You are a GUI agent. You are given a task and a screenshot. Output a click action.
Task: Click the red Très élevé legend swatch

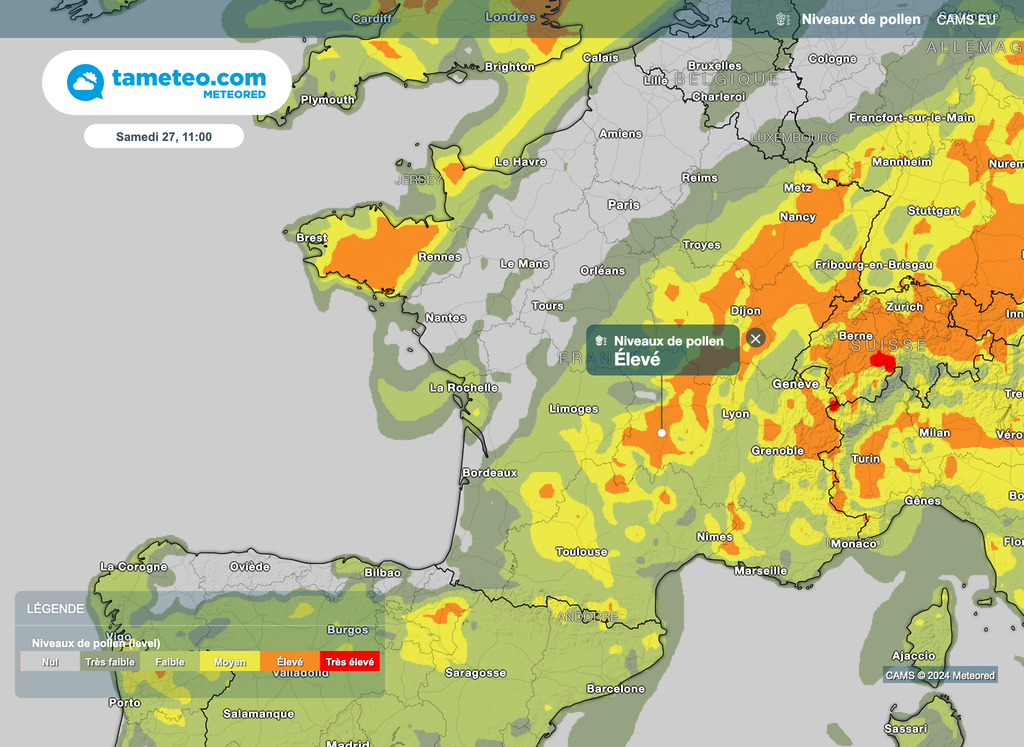pyautogui.click(x=350, y=661)
